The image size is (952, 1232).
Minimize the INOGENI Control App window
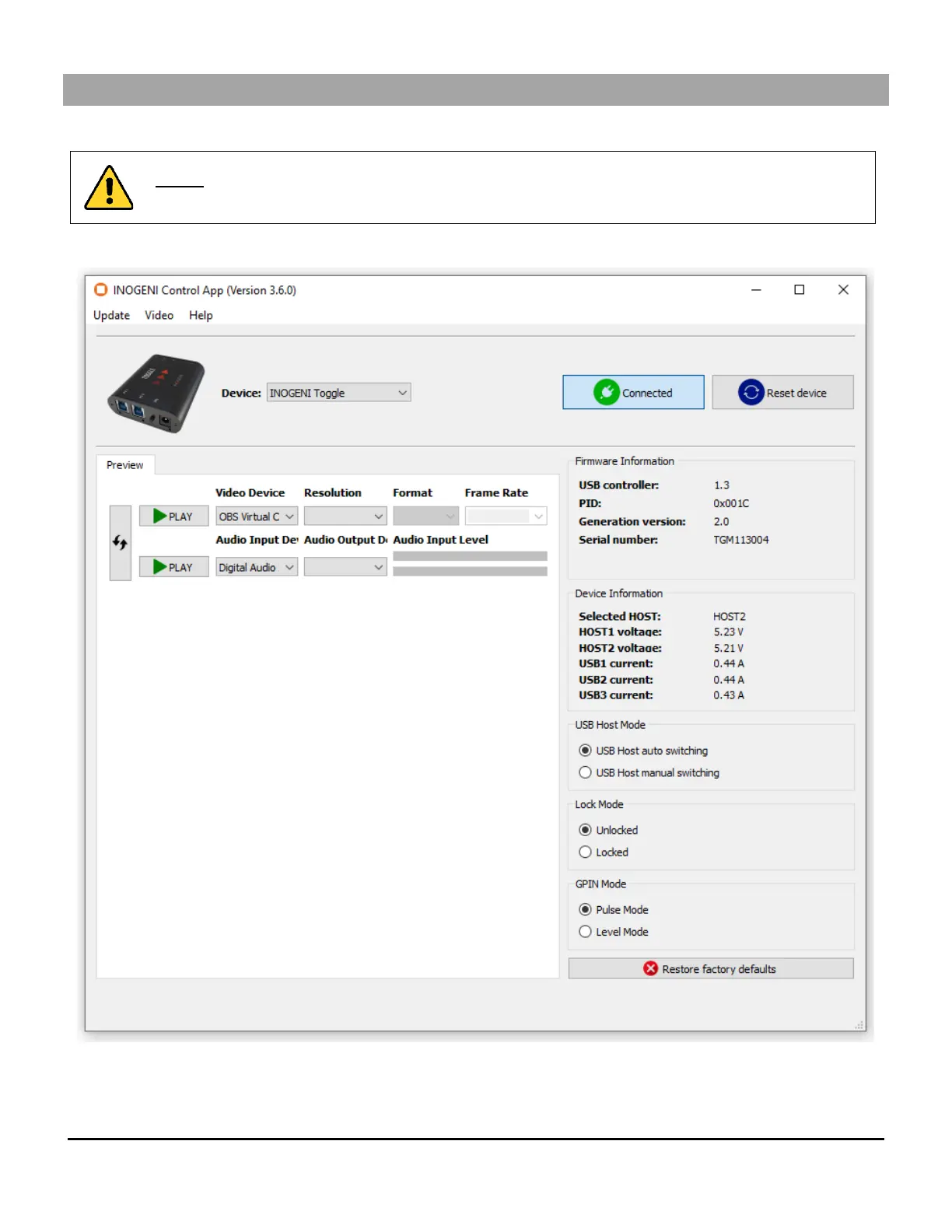point(756,289)
